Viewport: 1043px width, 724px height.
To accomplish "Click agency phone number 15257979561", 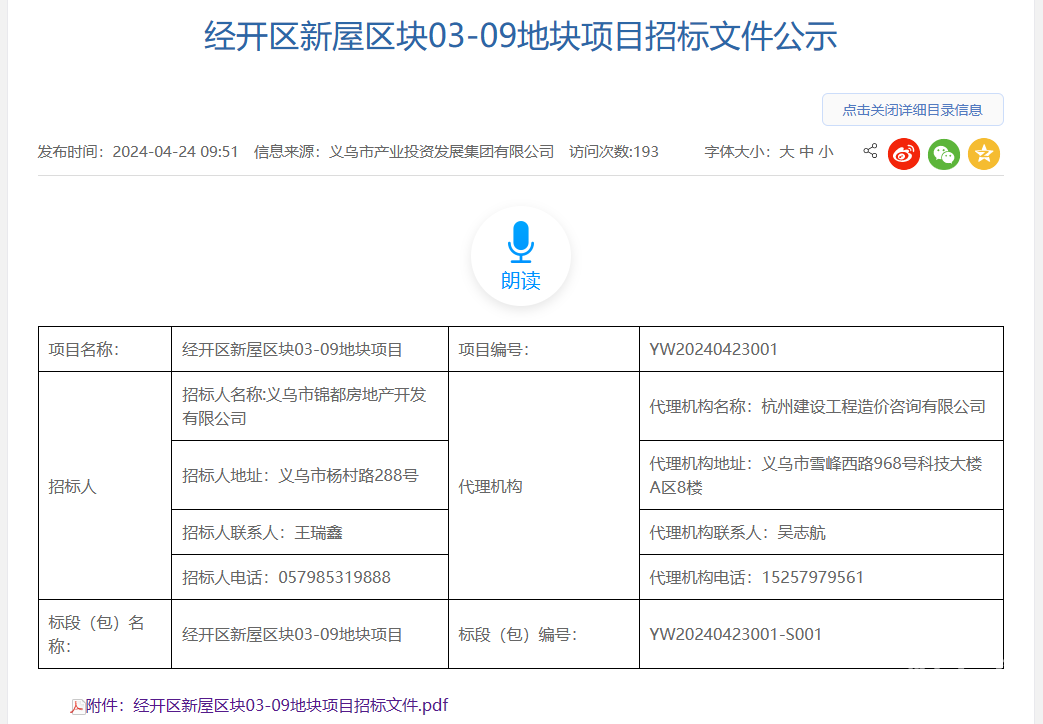I will [813, 577].
